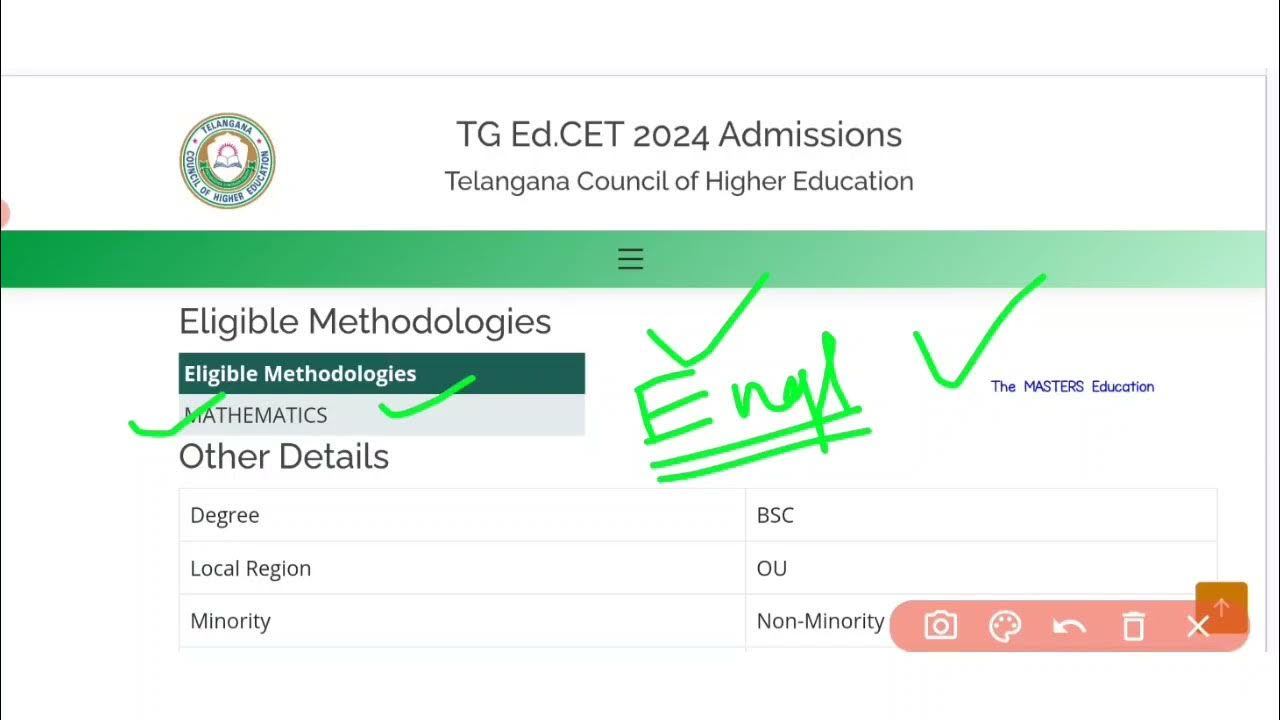Select the OU local region value

pos(772,568)
